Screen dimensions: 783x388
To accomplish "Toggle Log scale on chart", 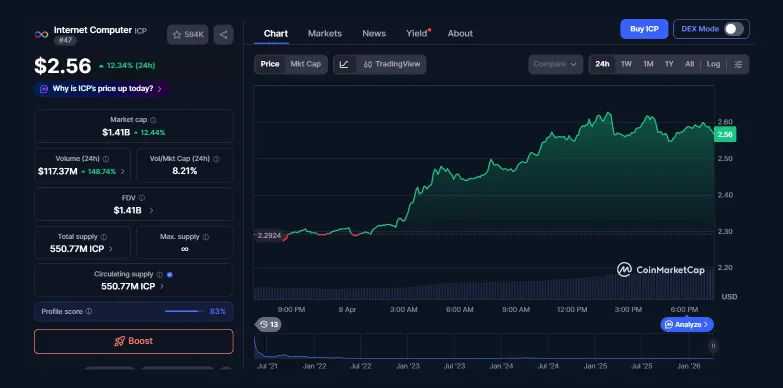I will pyautogui.click(x=713, y=64).
